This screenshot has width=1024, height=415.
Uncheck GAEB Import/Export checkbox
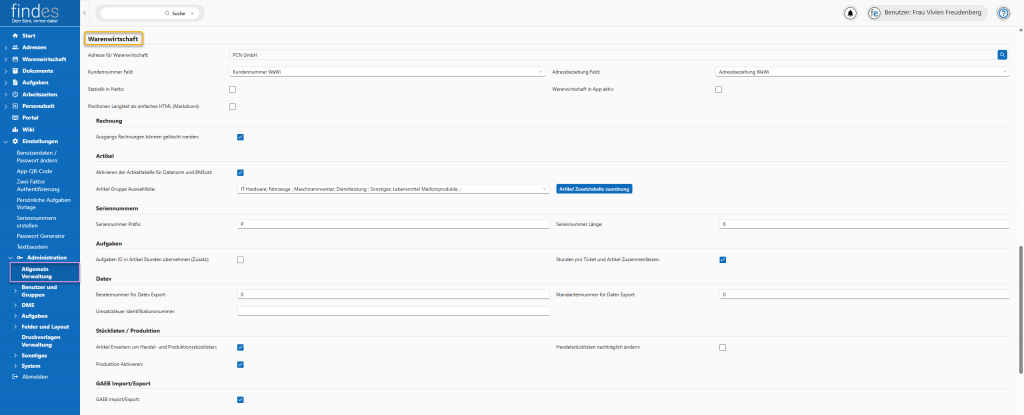pyautogui.click(x=240, y=399)
